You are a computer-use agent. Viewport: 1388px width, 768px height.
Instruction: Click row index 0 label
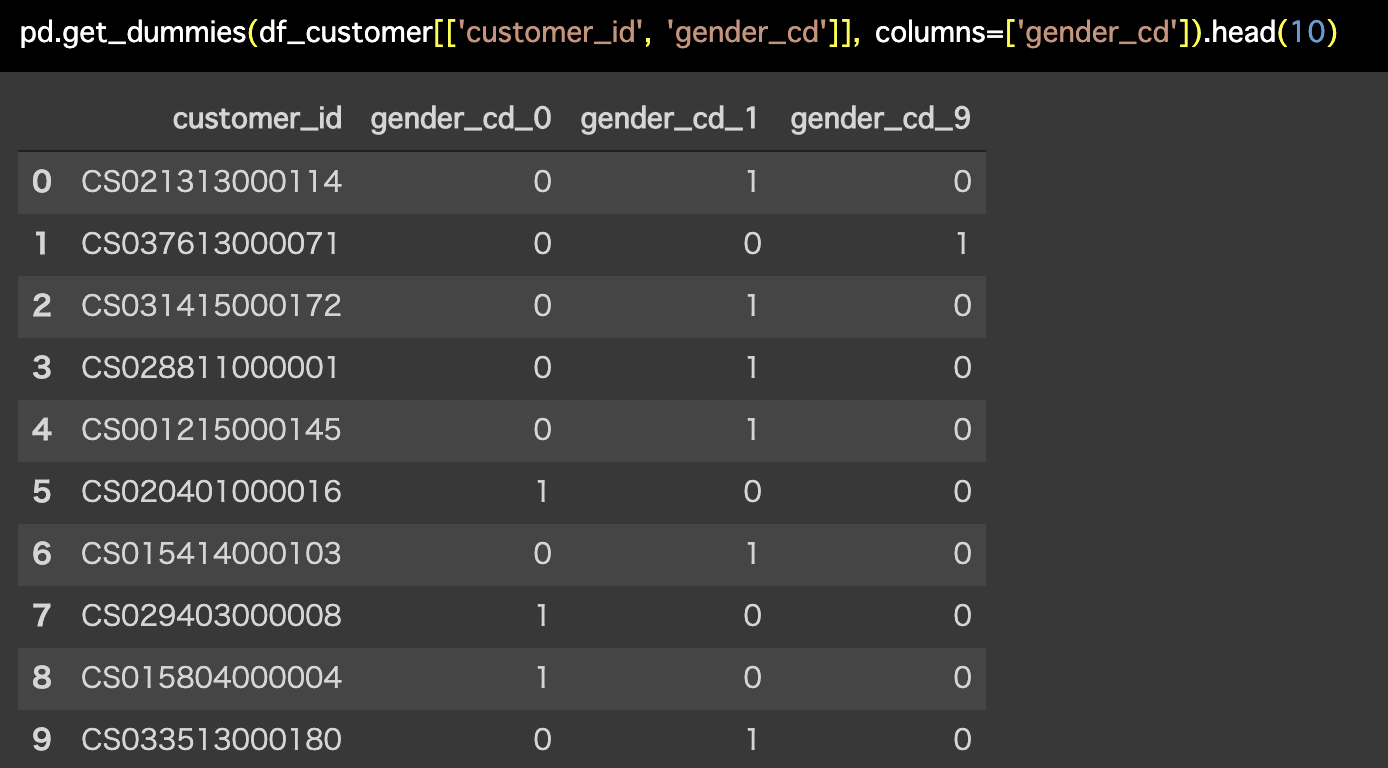tap(41, 182)
